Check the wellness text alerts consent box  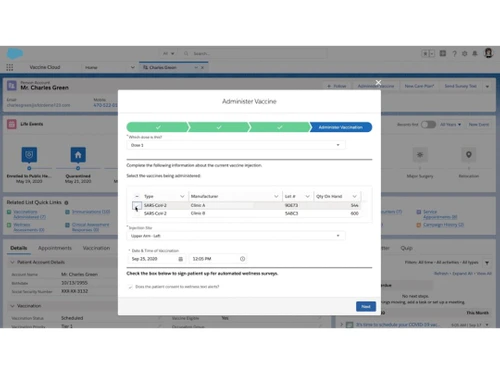[130, 287]
